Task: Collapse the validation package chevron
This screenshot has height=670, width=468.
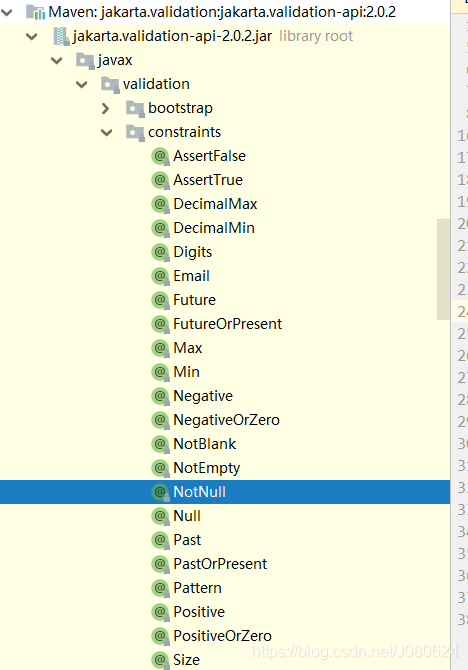Action: [82, 85]
